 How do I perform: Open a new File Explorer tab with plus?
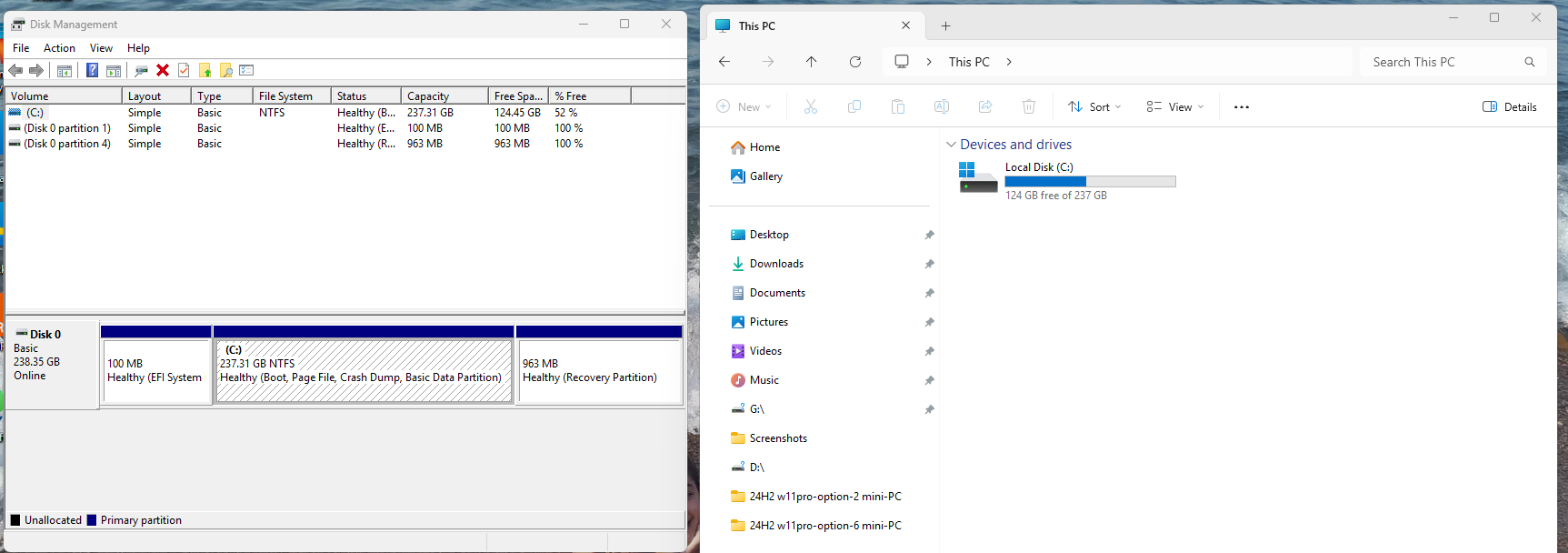945,26
